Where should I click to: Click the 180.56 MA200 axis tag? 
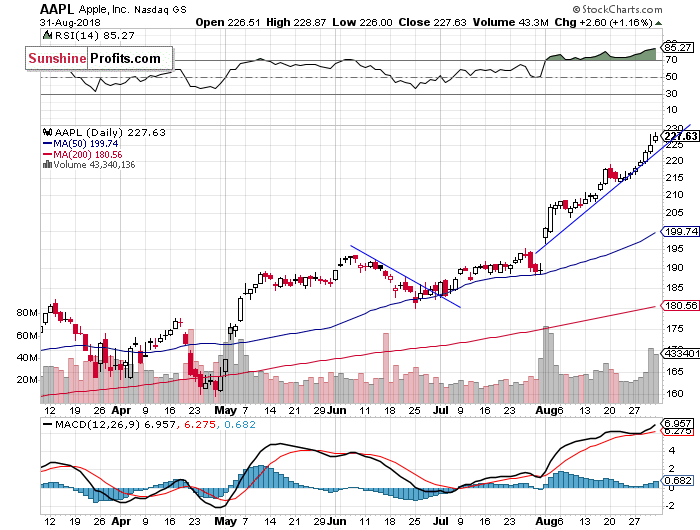pos(680,305)
